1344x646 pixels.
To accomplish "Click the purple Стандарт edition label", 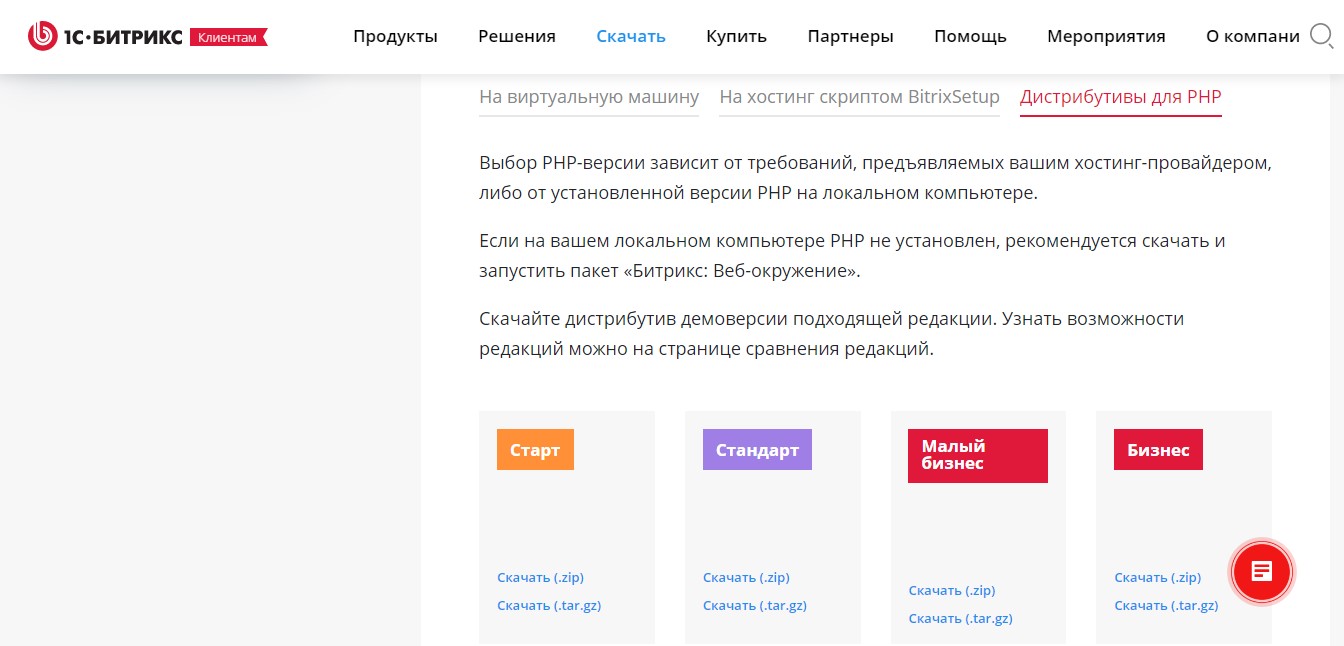I will [757, 450].
